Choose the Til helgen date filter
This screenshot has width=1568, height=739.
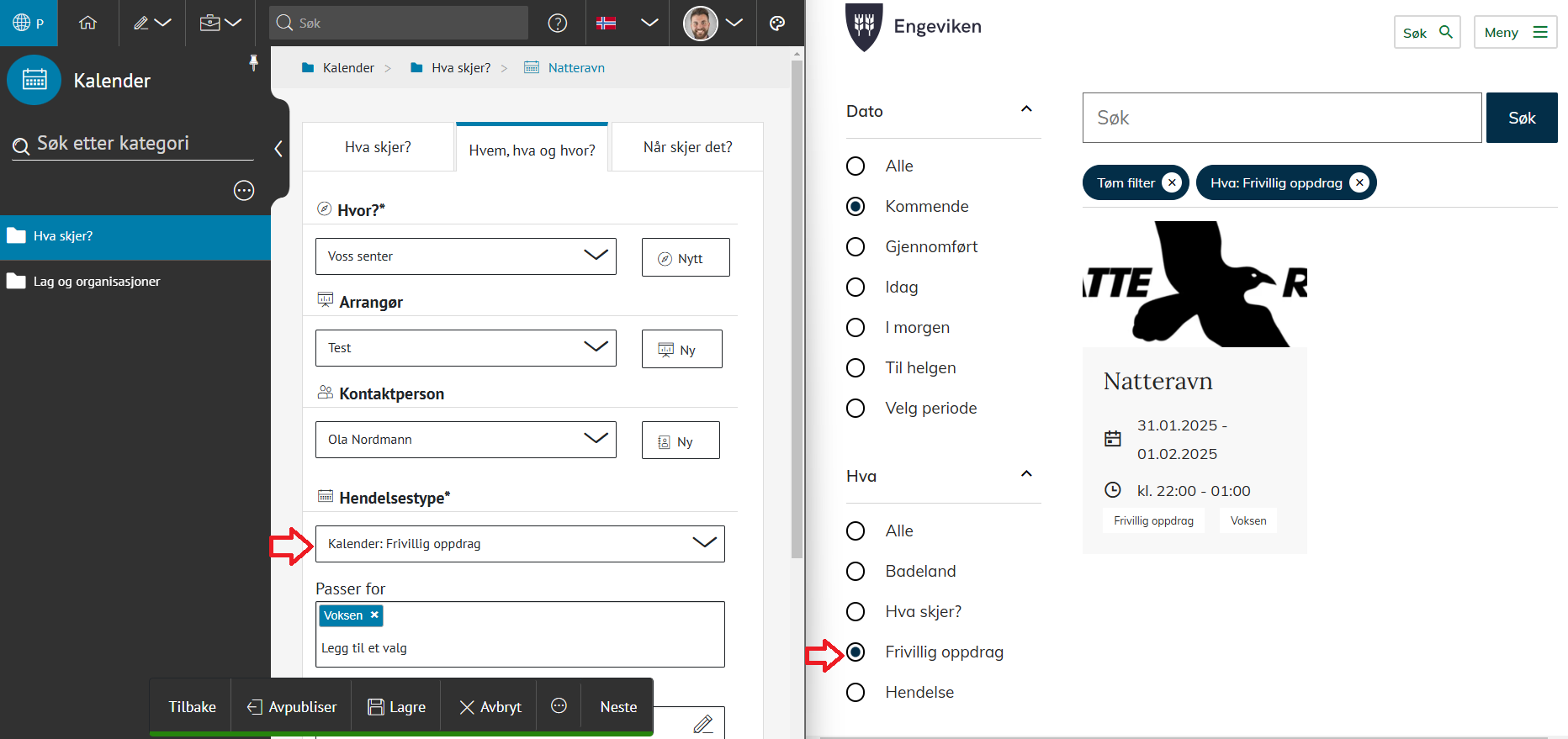[x=856, y=368]
